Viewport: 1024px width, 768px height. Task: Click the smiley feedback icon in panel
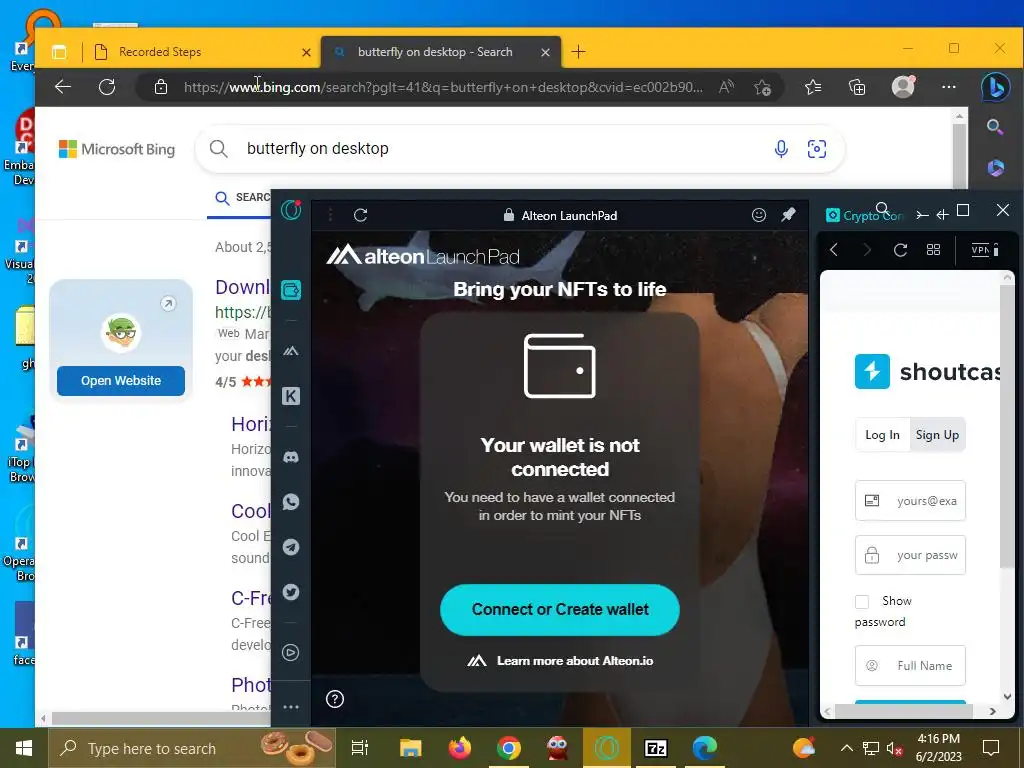tap(758, 215)
